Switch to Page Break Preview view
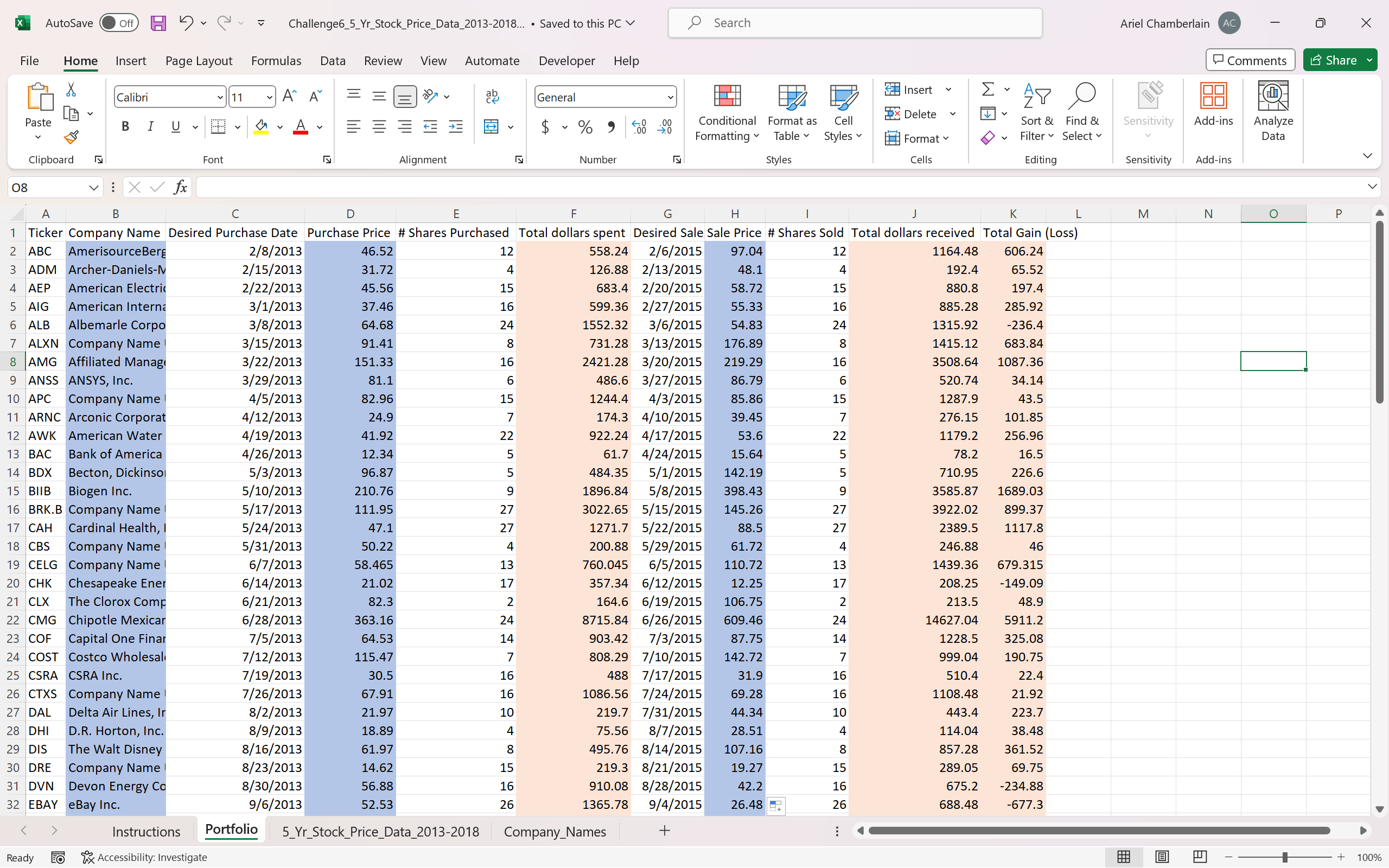The image size is (1389, 868). [x=1200, y=857]
